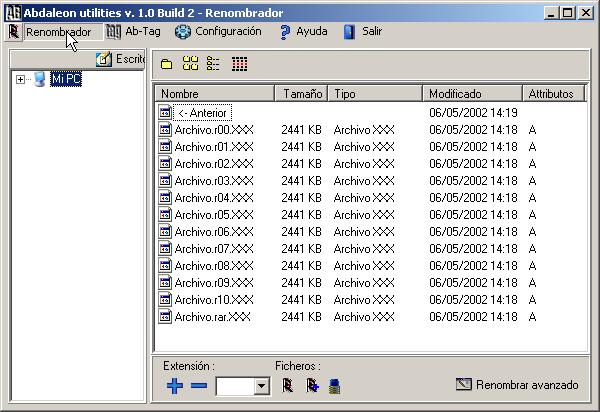
Task: Open the Extensión dropdown list
Action: (x=262, y=386)
